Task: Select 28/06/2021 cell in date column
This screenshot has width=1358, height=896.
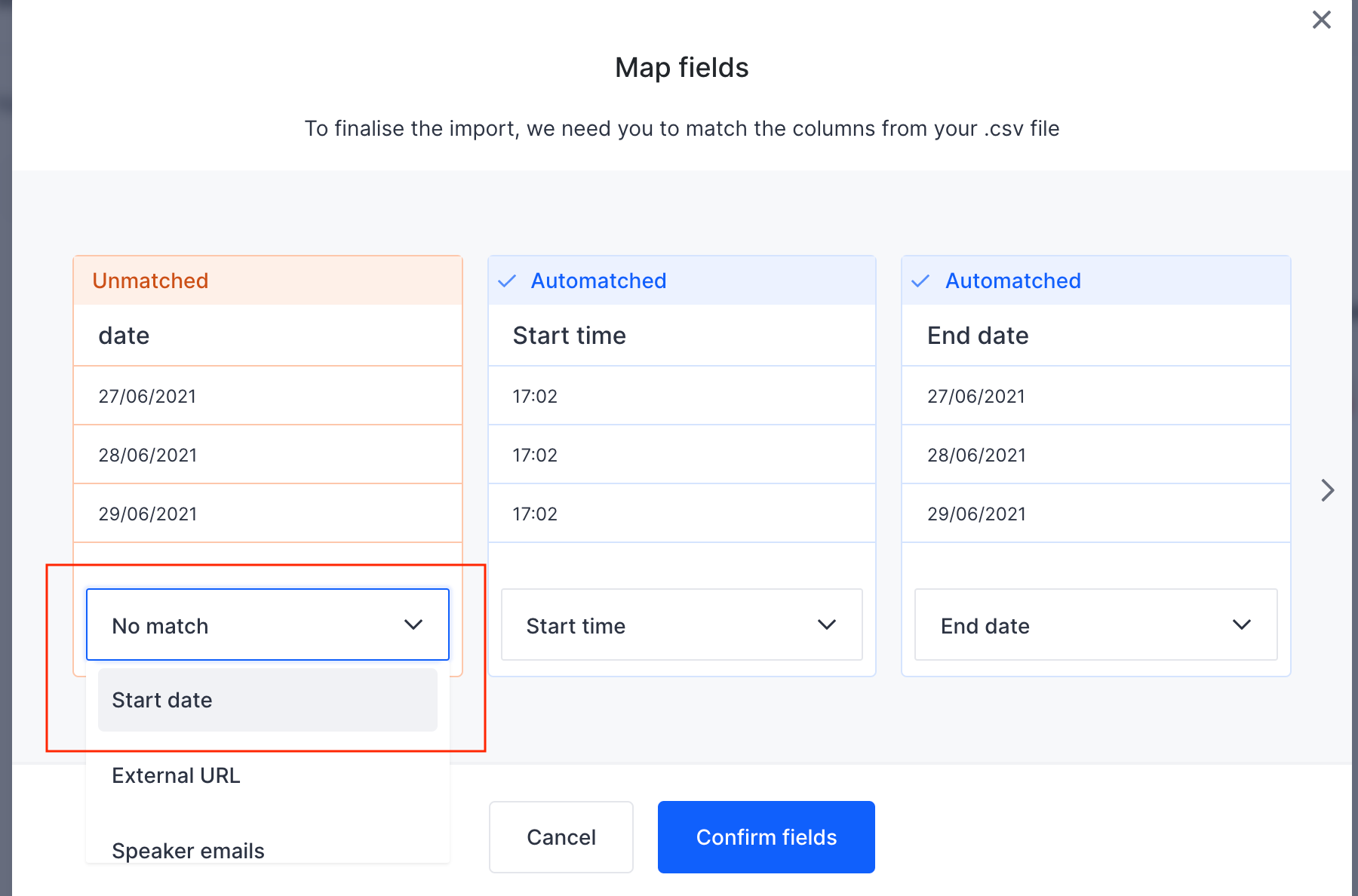Action: tap(268, 455)
